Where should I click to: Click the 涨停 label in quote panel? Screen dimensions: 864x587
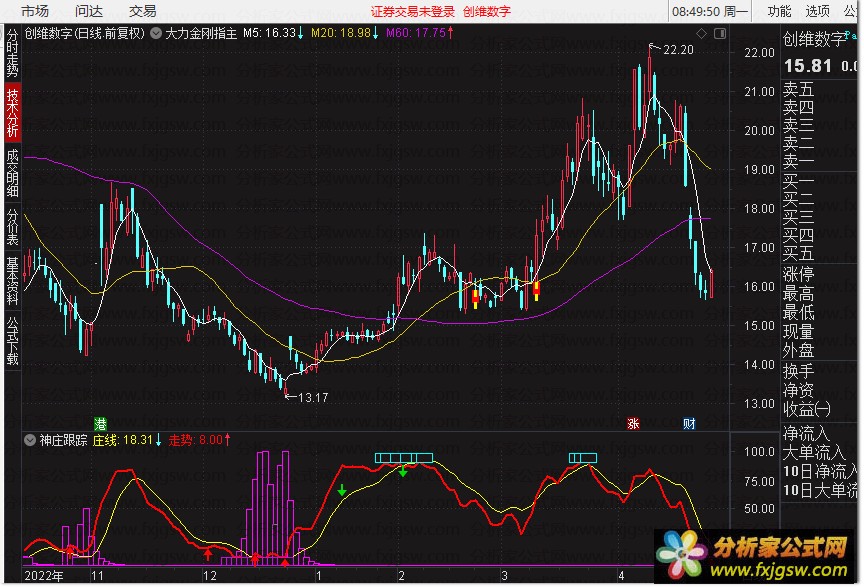pyautogui.click(x=798, y=274)
